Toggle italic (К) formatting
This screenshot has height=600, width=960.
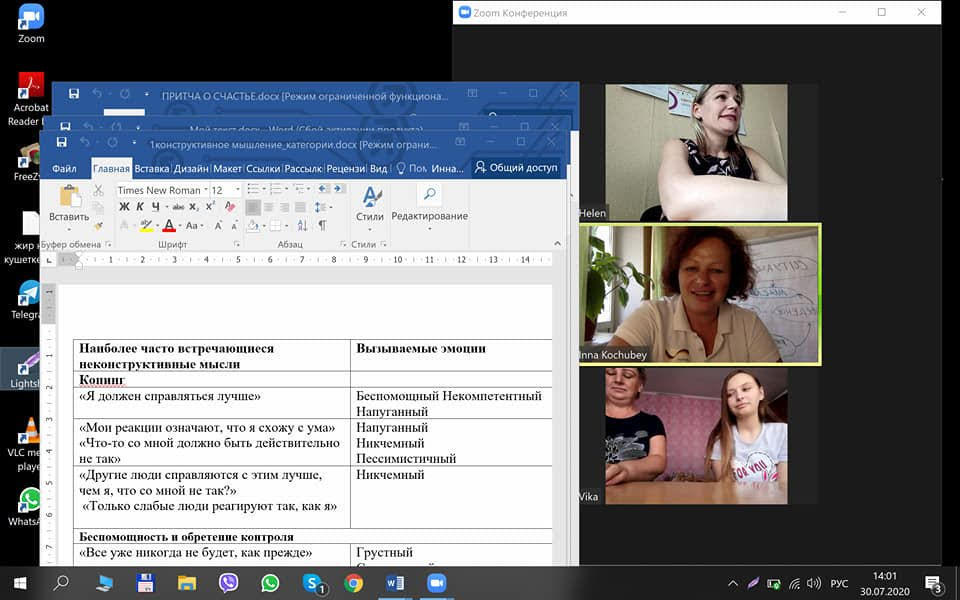(140, 207)
